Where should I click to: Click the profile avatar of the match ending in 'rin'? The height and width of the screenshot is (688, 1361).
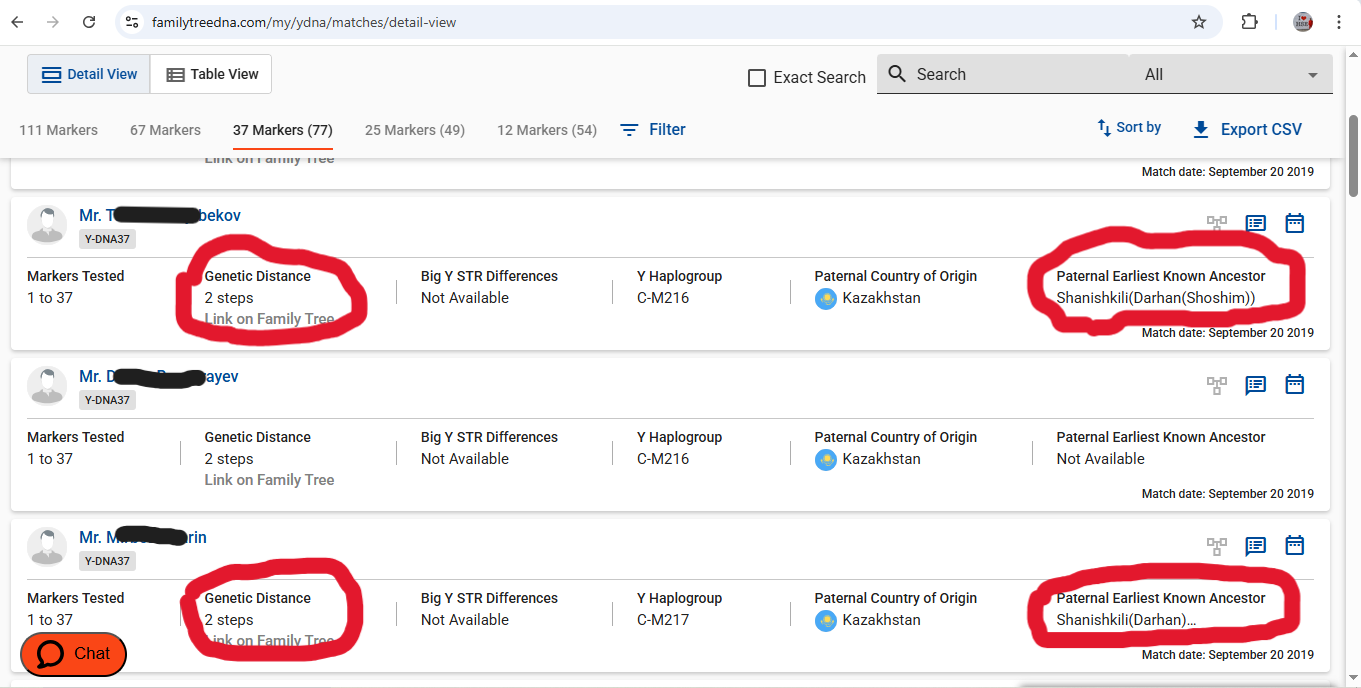[x=47, y=547]
